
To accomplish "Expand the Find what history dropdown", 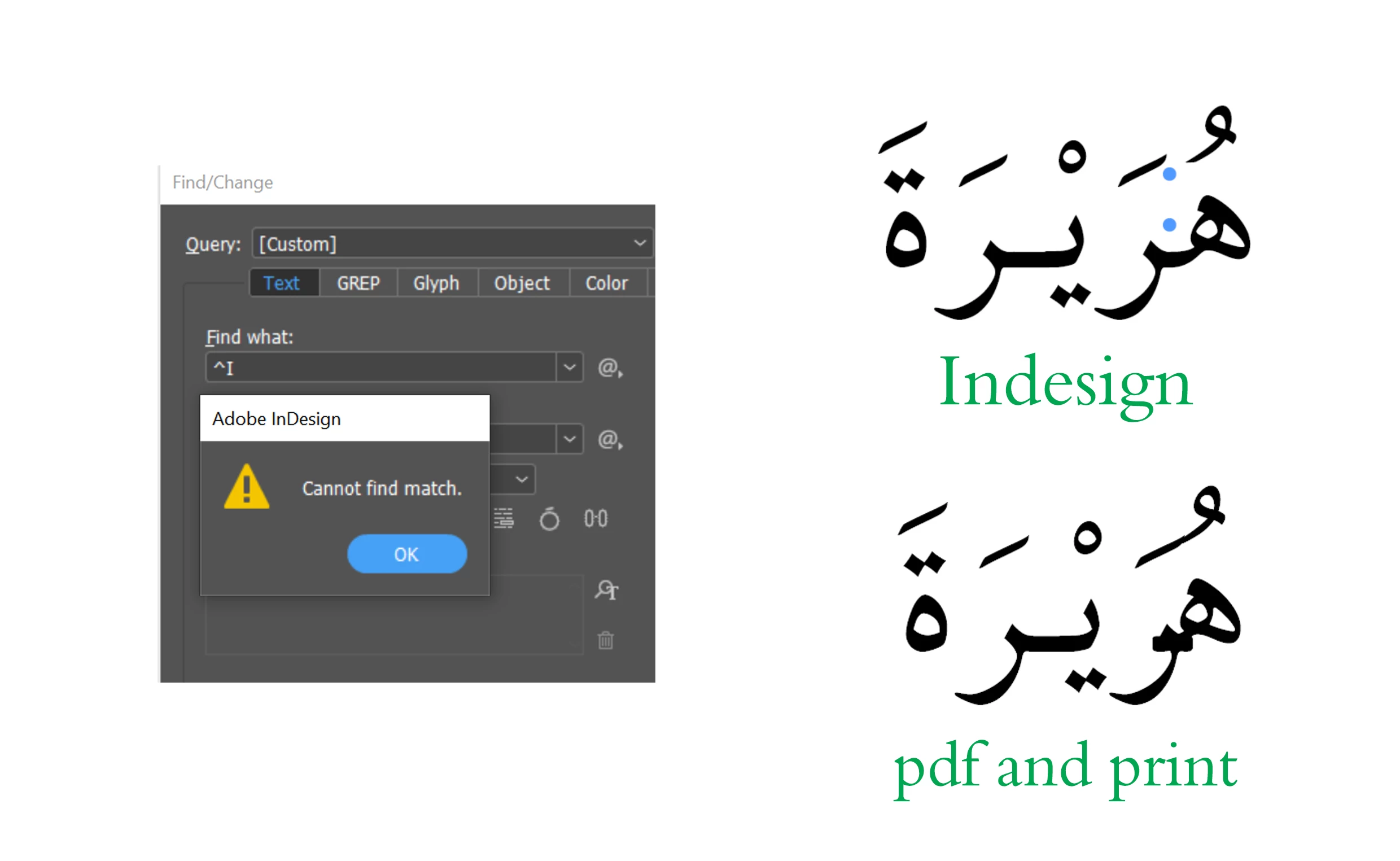I will pyautogui.click(x=570, y=368).
